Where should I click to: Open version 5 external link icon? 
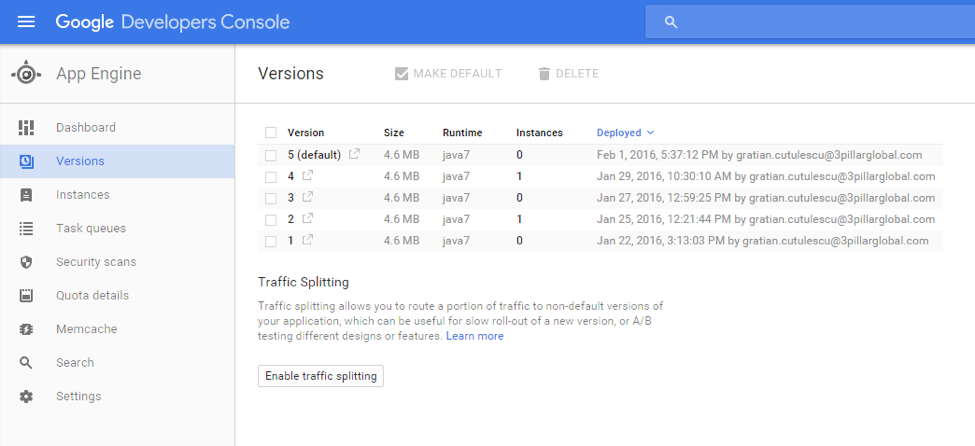point(354,155)
